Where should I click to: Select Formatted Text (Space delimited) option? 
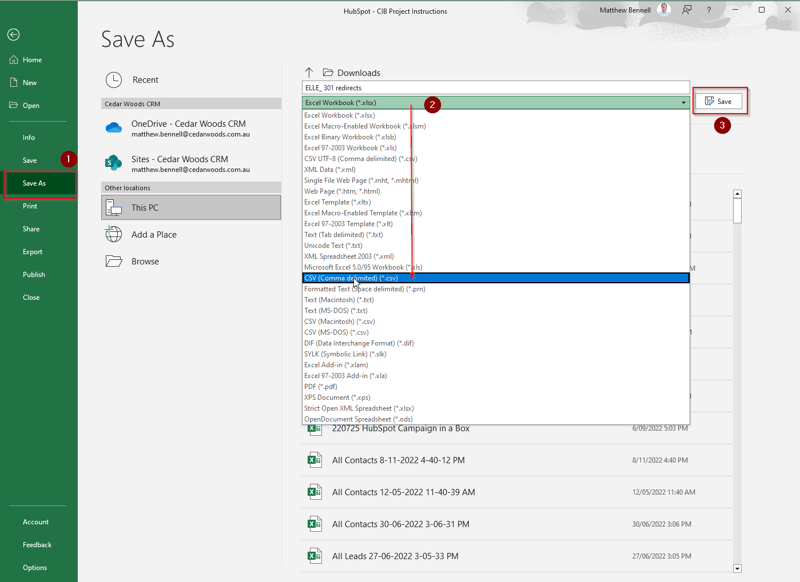(x=495, y=289)
